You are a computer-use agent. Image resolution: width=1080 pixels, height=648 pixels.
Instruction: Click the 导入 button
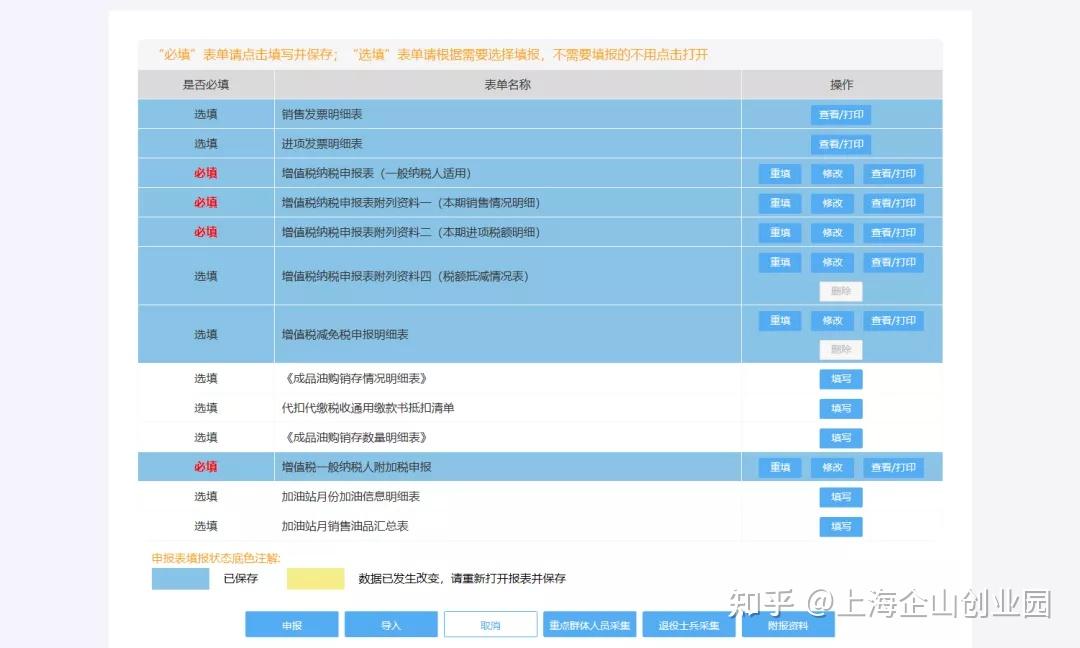pos(391,623)
